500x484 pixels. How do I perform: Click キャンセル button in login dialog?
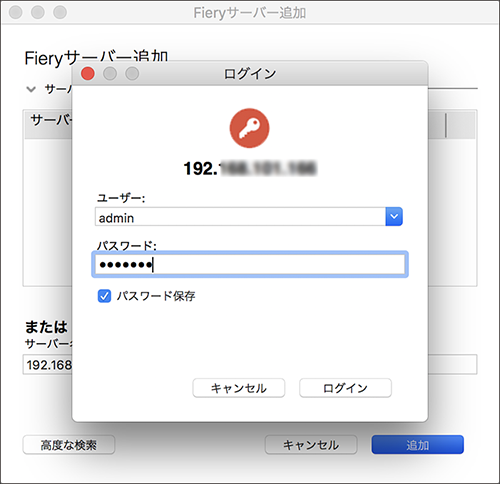[x=239, y=388]
